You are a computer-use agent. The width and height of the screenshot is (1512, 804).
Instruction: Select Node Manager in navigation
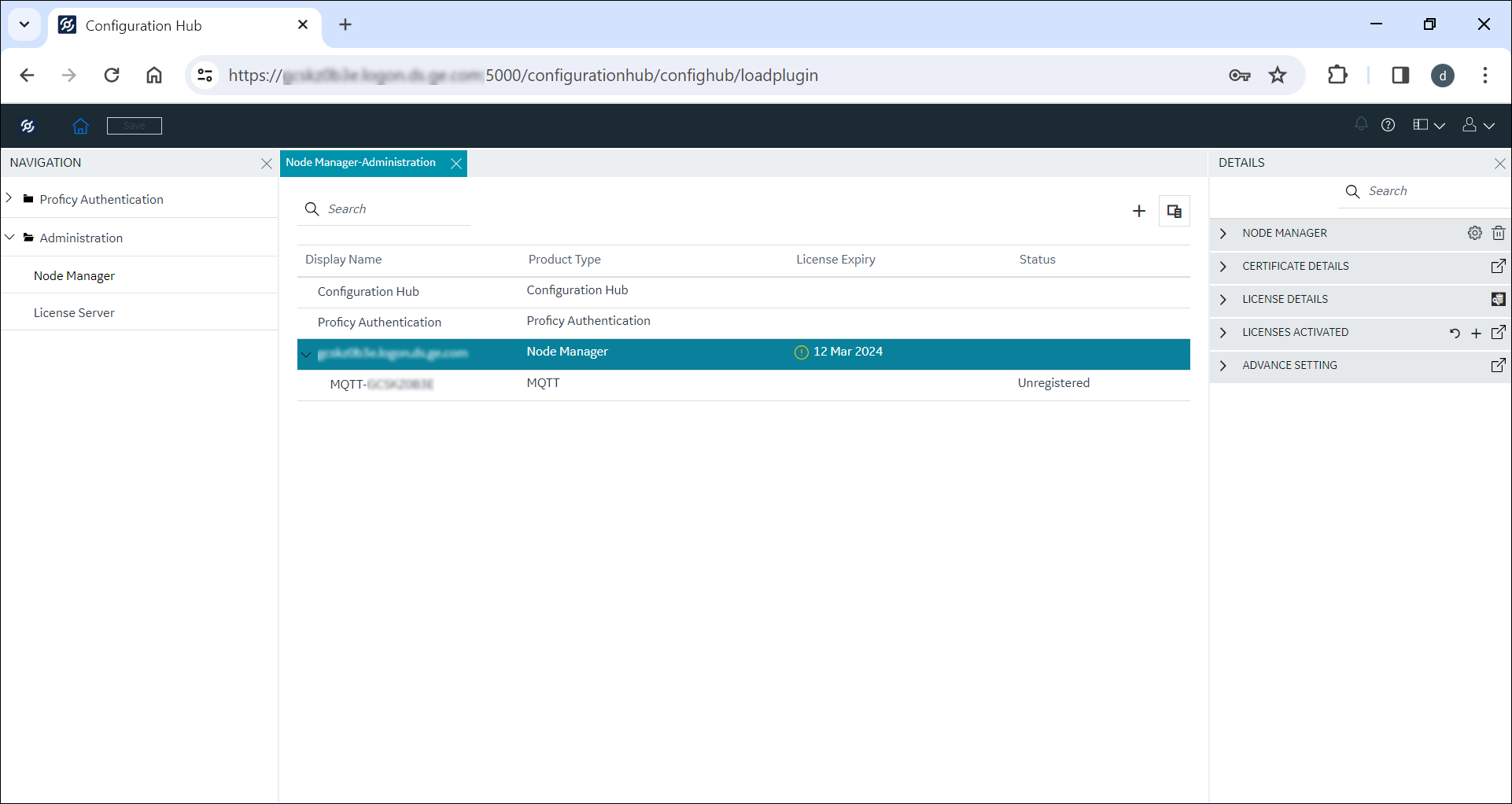[74, 275]
